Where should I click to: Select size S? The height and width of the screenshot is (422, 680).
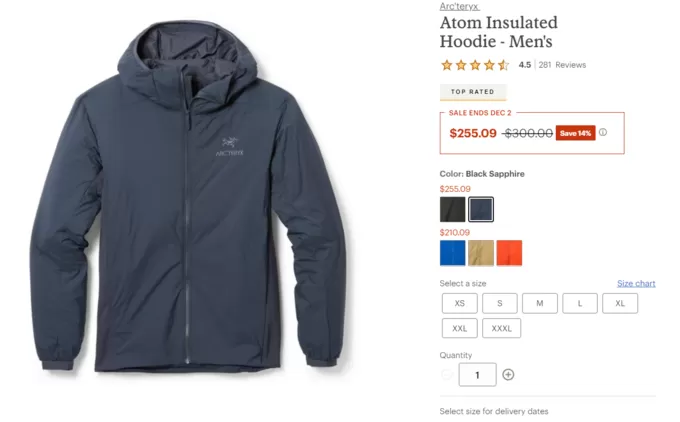[x=500, y=303]
